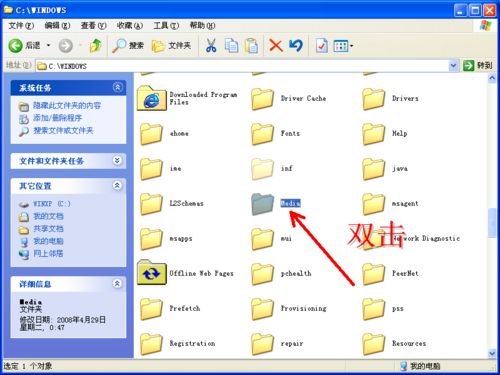Viewport: 500px width, 375px height.
Task: Collapse the Other Places (其它位置) panel
Action: coord(117,185)
